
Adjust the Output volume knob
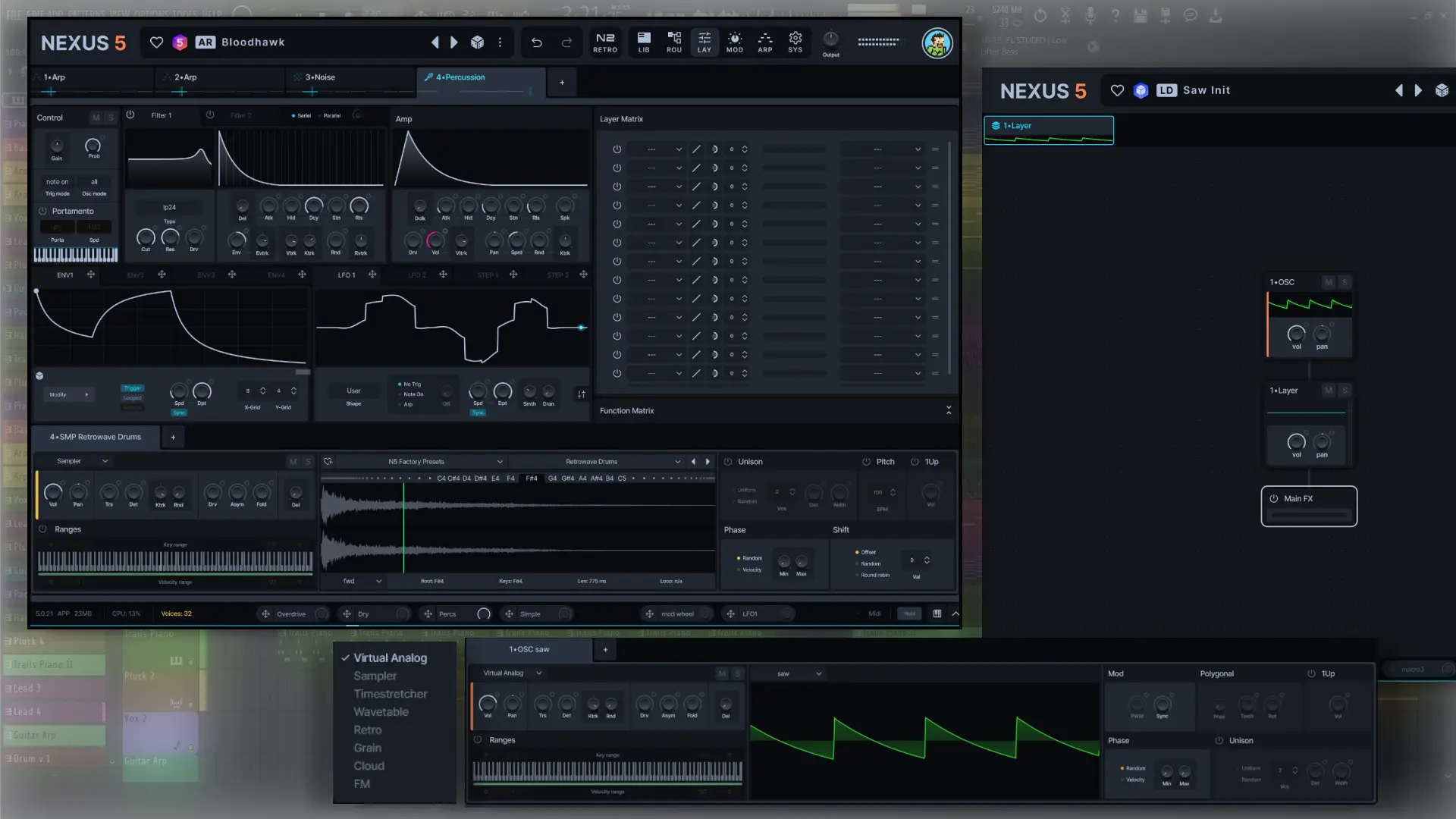pyautogui.click(x=831, y=39)
